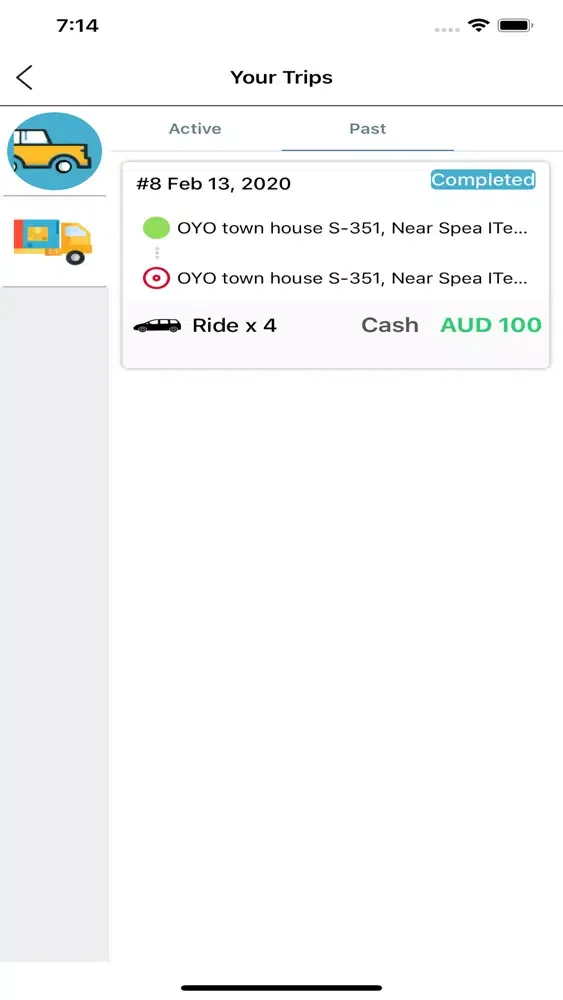Tap the battery indicator in status bar

tap(515, 26)
